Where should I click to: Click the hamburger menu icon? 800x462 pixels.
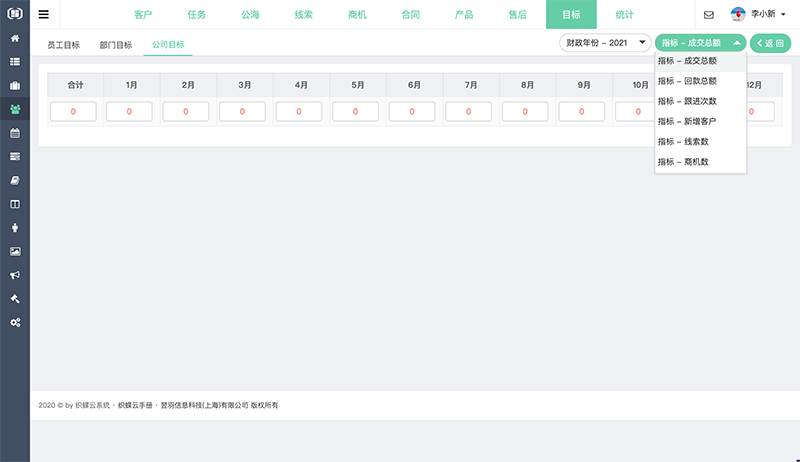point(43,15)
